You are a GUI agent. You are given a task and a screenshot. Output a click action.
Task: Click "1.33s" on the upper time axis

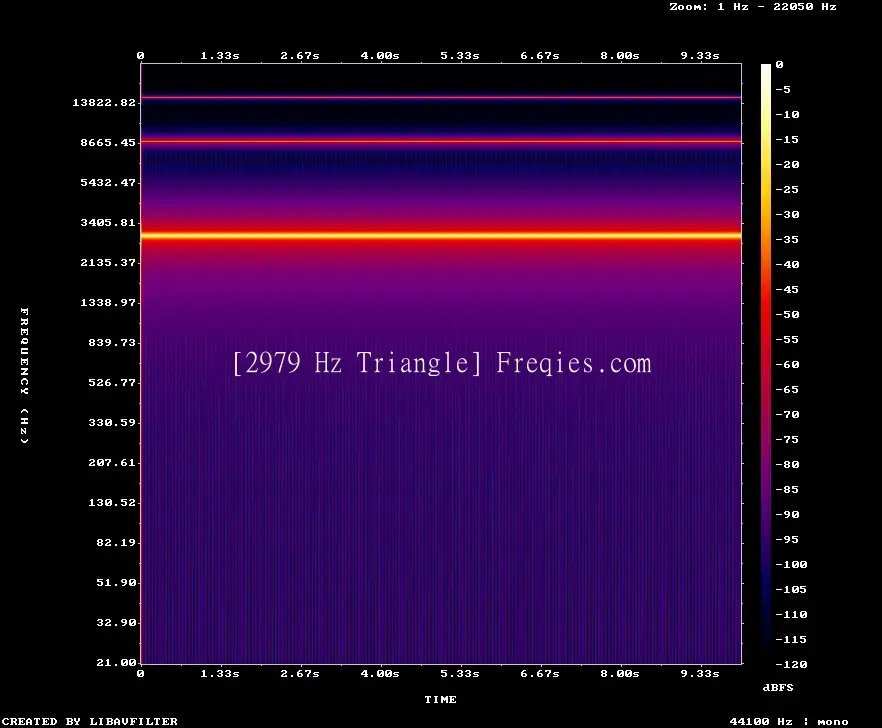[220, 56]
